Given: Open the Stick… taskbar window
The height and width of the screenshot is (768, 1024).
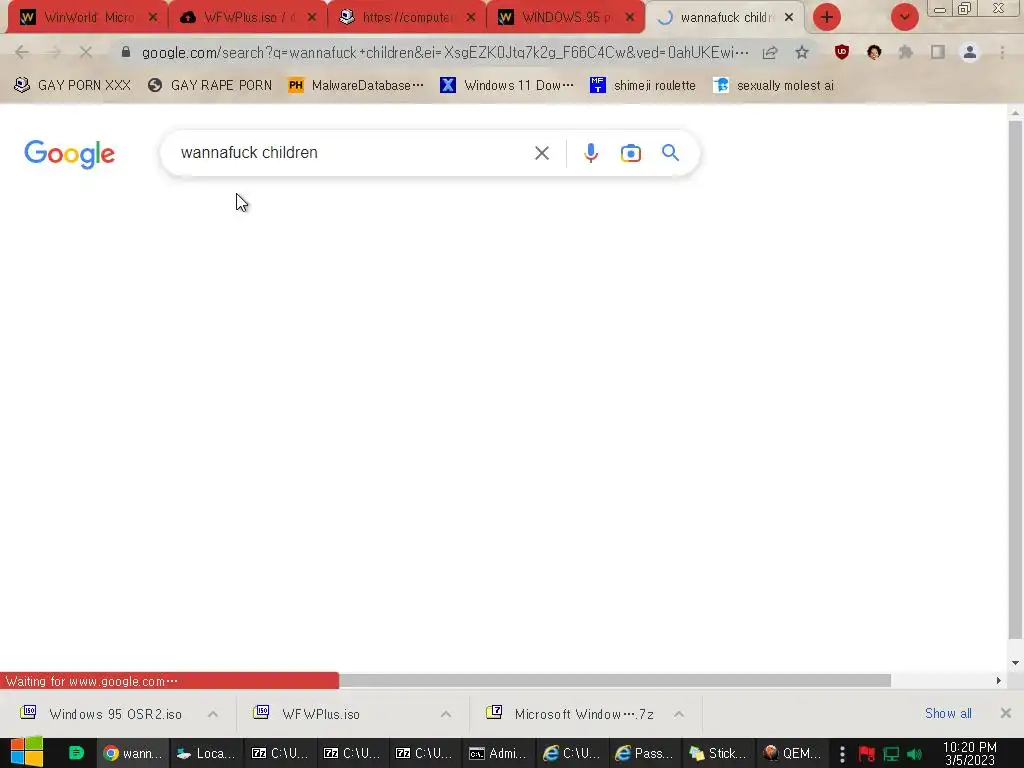Looking at the screenshot, I should [x=717, y=753].
